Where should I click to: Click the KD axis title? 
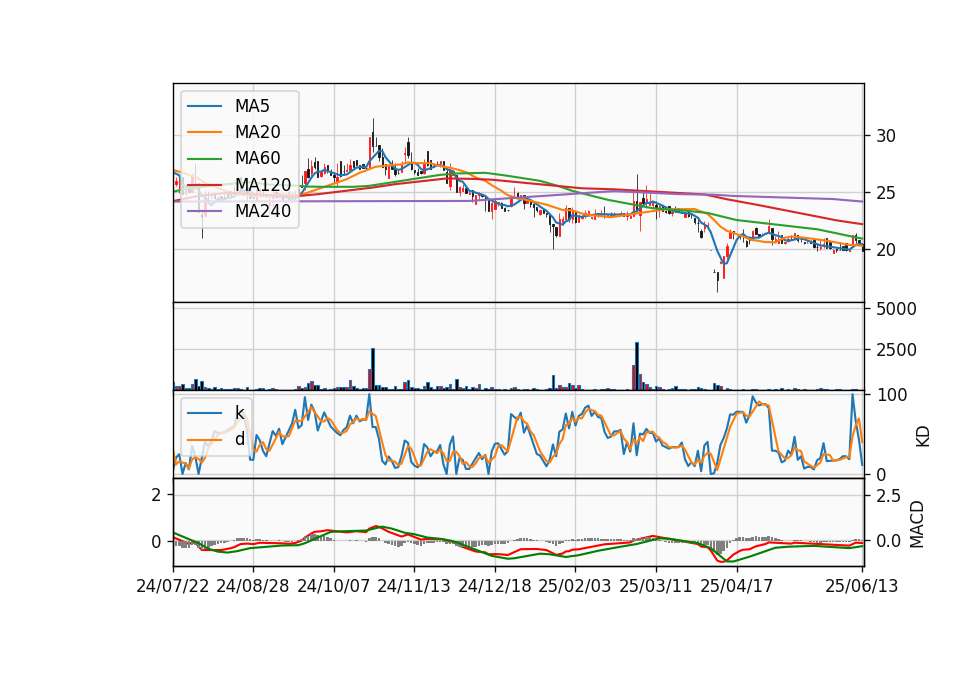pos(923,436)
